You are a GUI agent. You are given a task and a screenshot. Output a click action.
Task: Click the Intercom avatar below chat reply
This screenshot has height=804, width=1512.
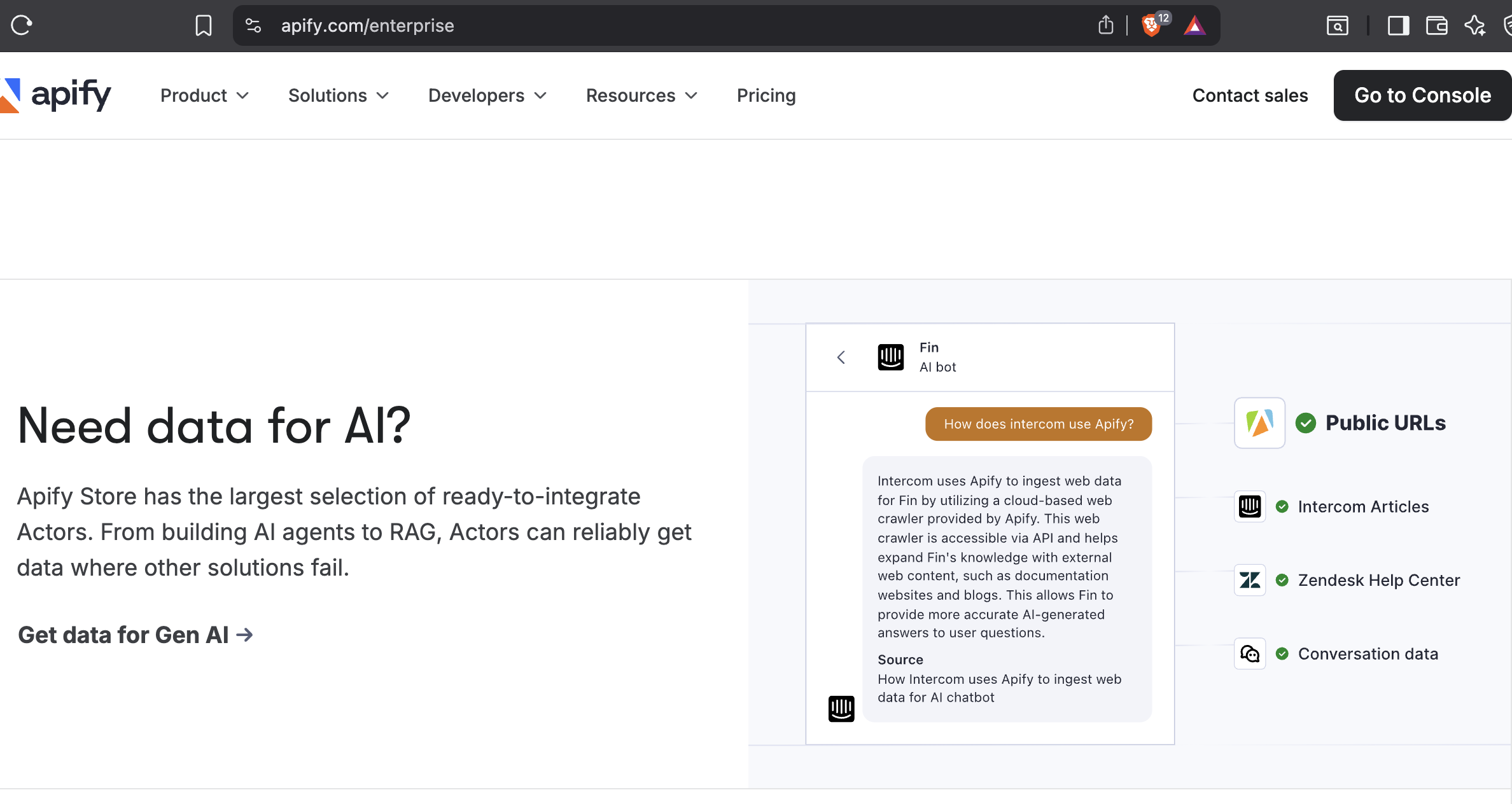[x=841, y=709]
